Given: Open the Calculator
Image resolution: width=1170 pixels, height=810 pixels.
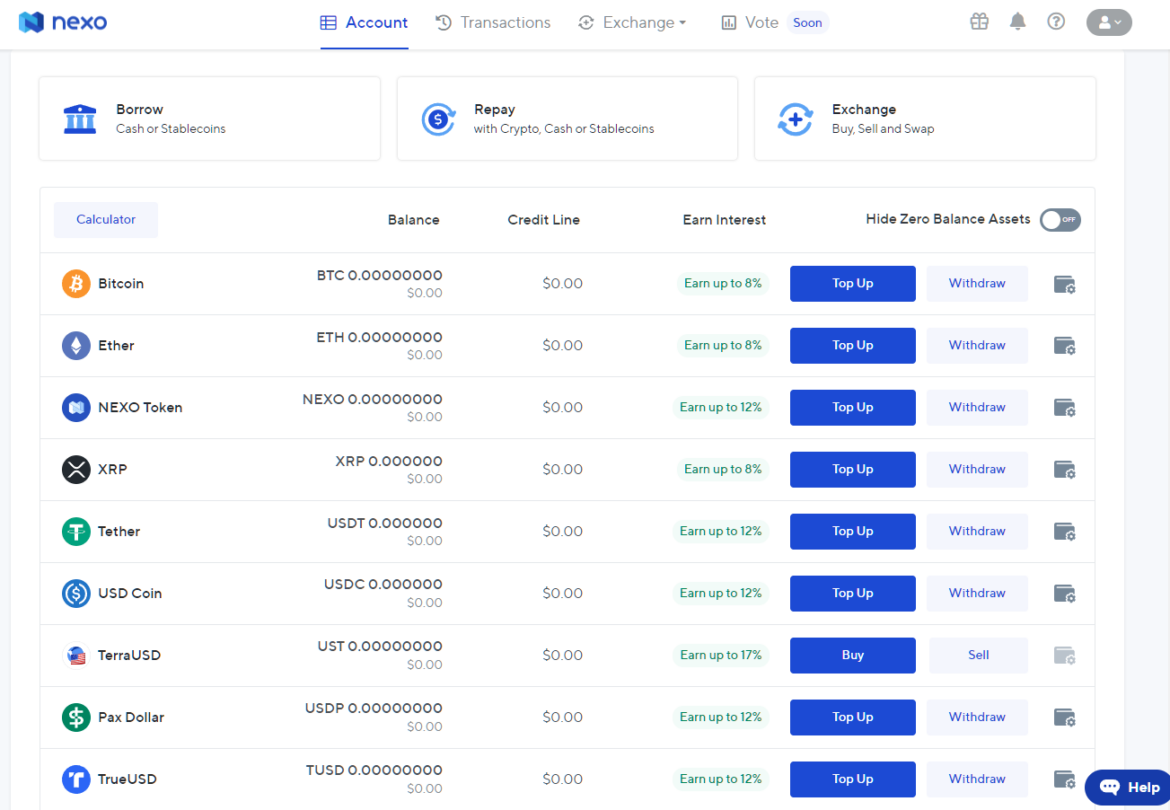Looking at the screenshot, I should pyautogui.click(x=105, y=219).
